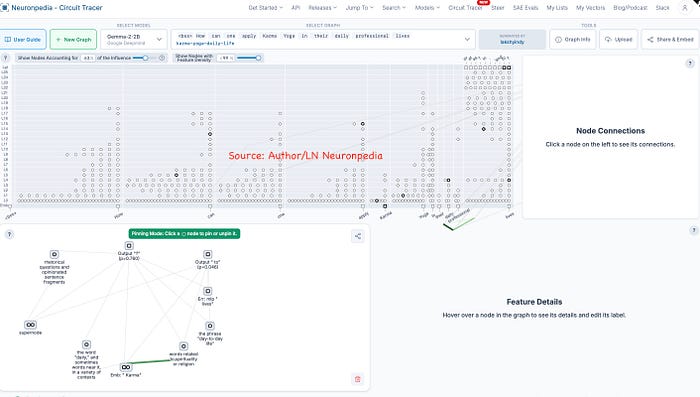The width and height of the screenshot is (700, 397).
Task: Select the supernode in subgraph
Action: (x=30, y=325)
